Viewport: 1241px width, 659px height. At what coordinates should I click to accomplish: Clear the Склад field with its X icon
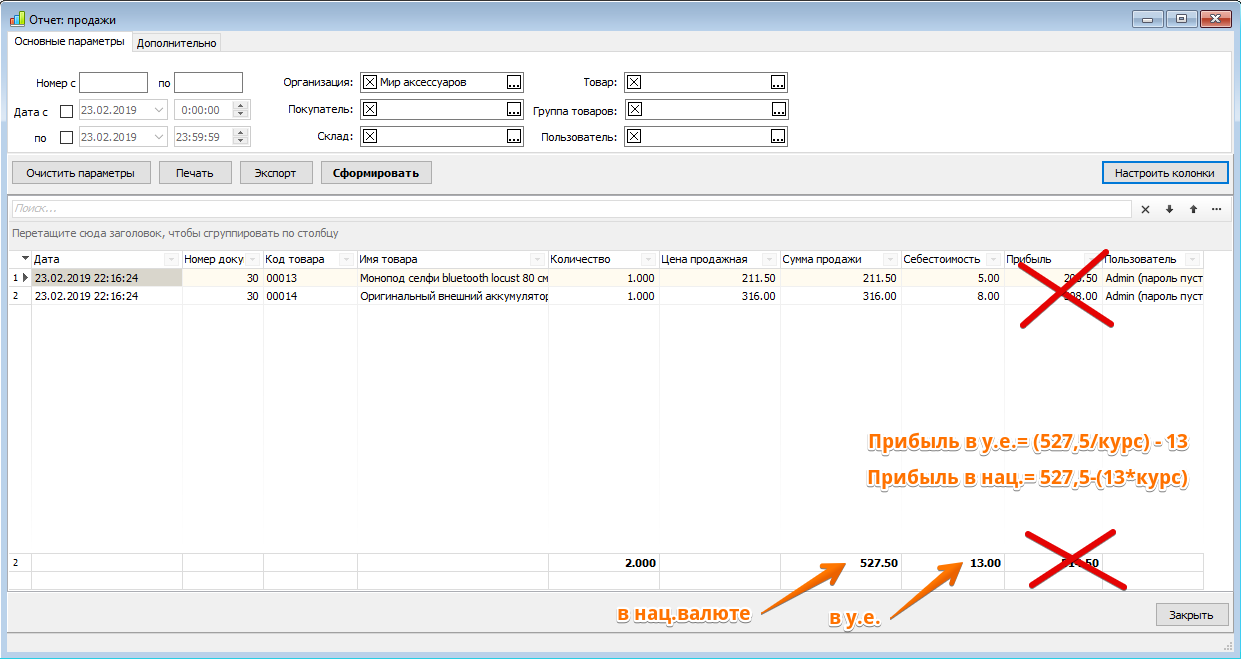click(370, 136)
